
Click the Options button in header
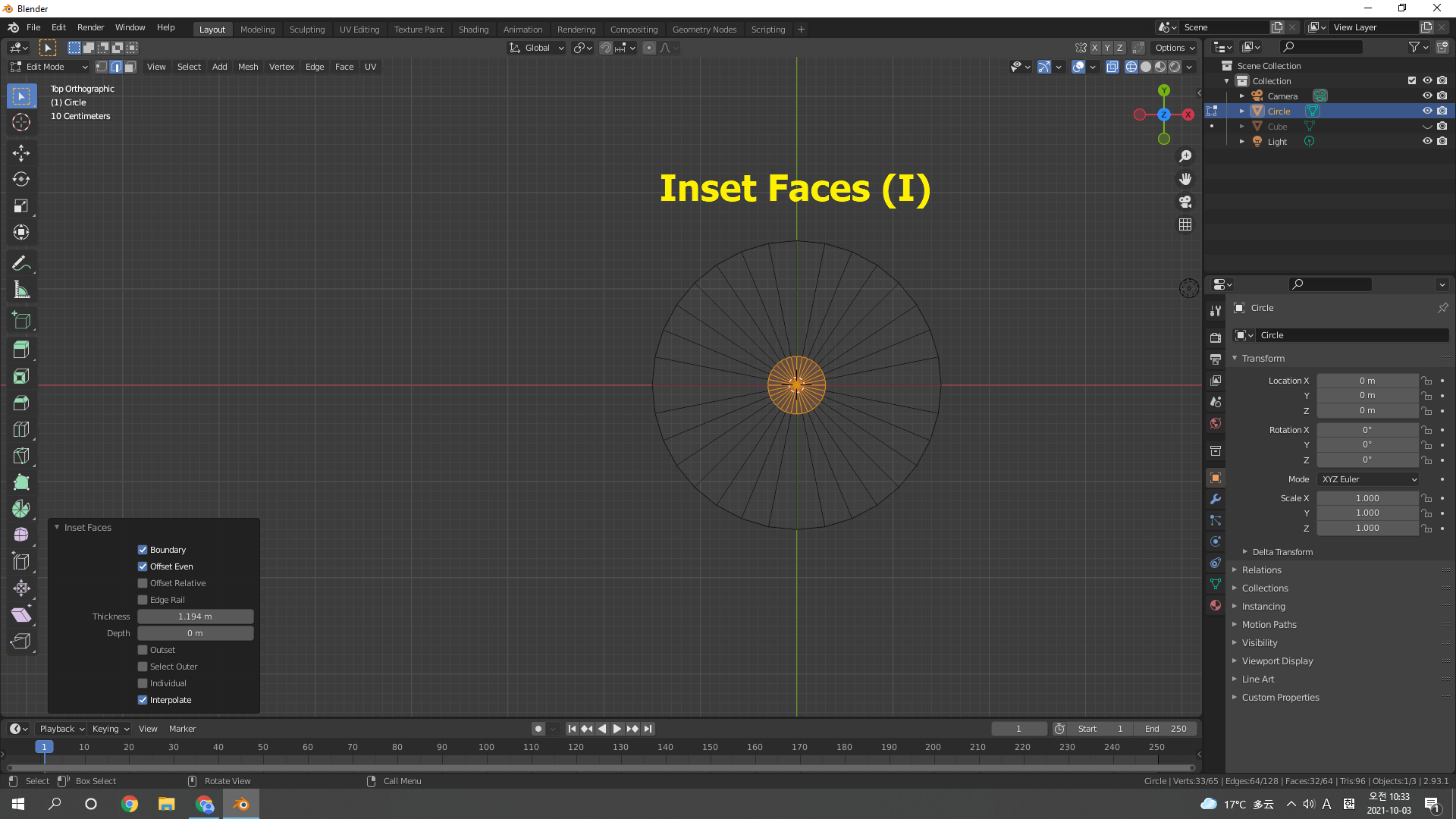click(x=1174, y=48)
